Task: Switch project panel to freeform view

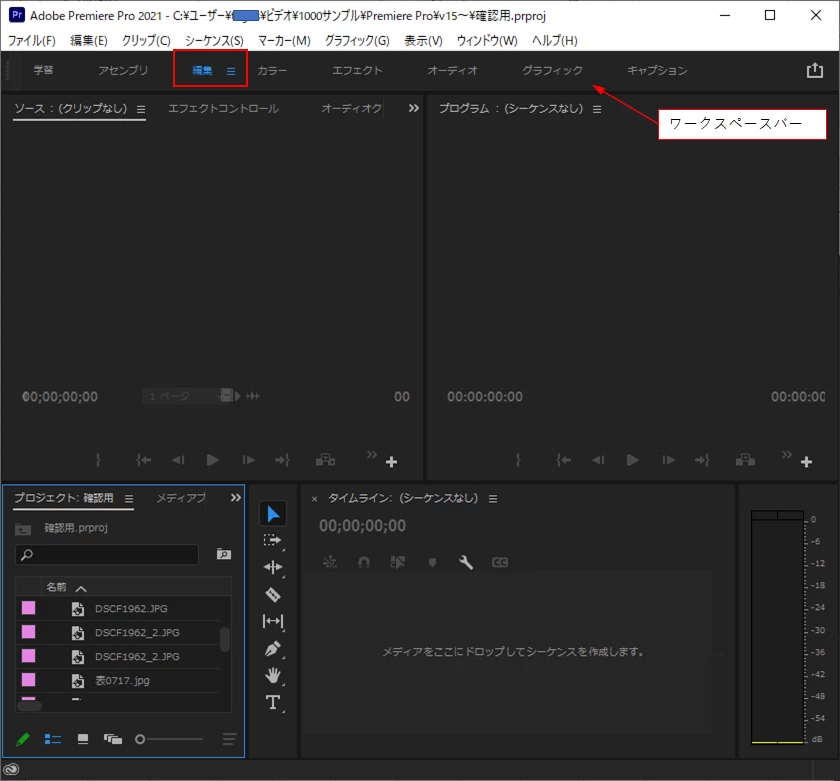Action: pos(112,740)
